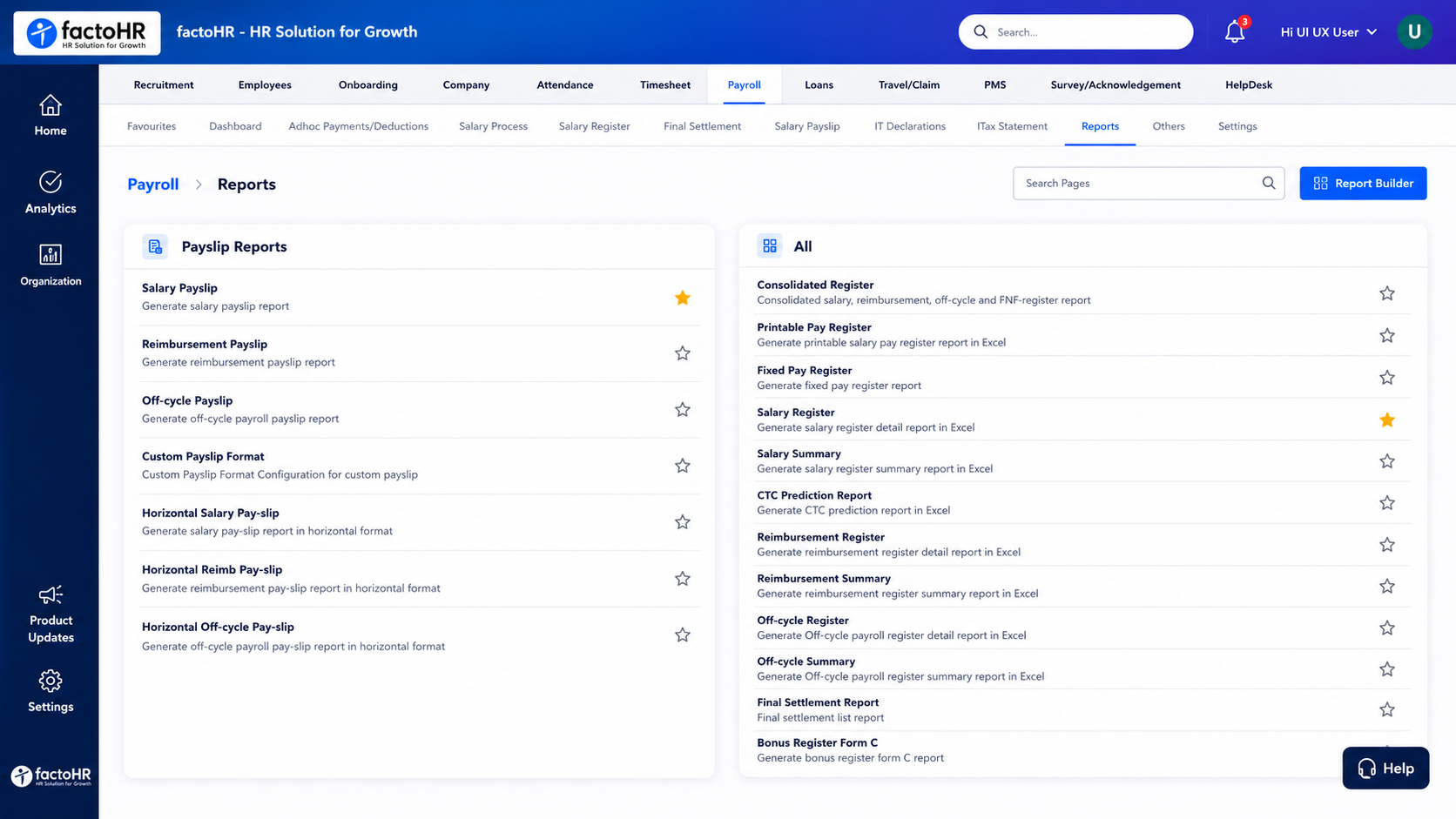Star the Custom Payslip Format row
Viewport: 1456px width, 819px height.
tap(683, 466)
